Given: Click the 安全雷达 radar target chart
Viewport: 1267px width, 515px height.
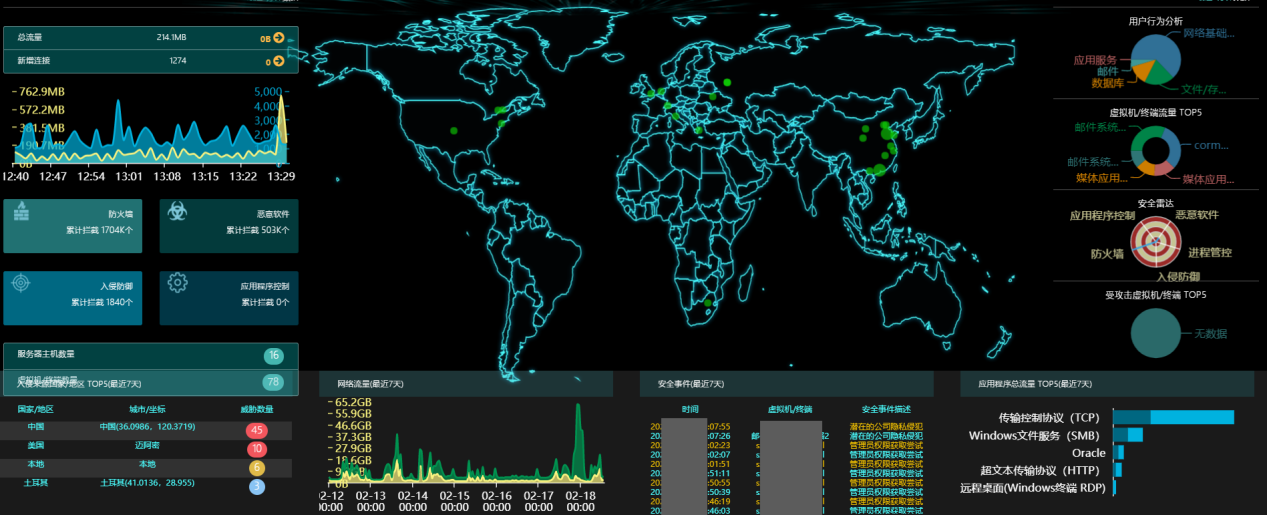Looking at the screenshot, I should click(1155, 240).
